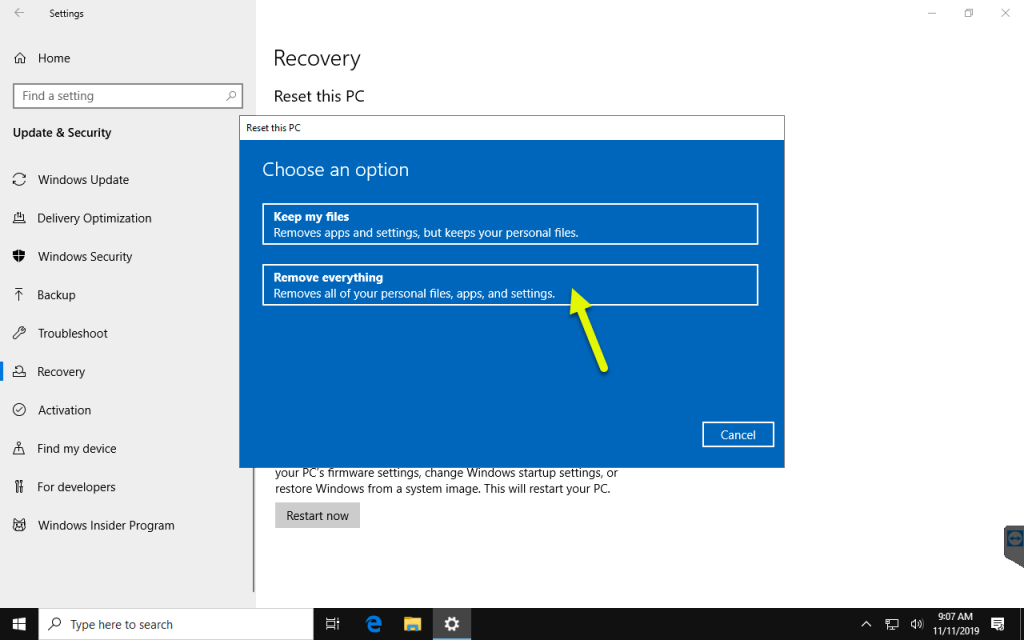Screen dimensions: 1024x640
Task: Click the Recovery page title
Action: coord(317,58)
